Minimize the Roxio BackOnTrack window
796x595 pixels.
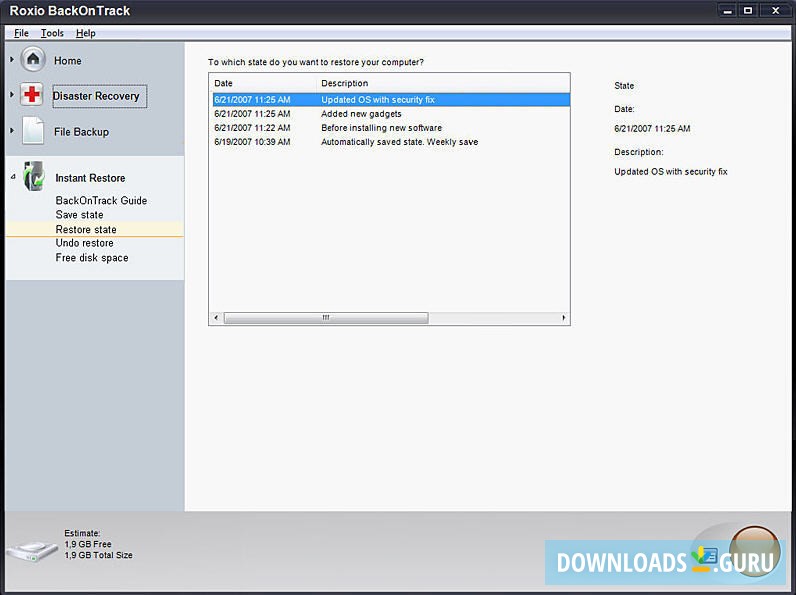pyautogui.click(x=727, y=11)
